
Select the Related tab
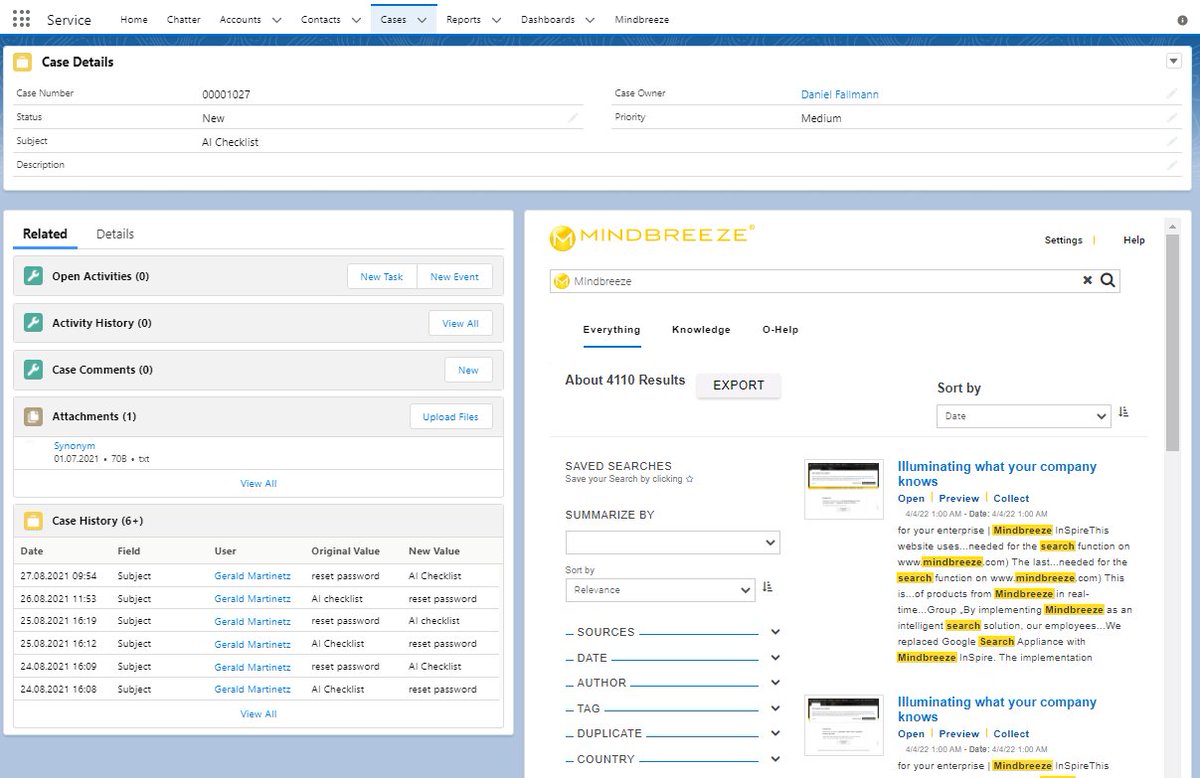pyautogui.click(x=45, y=234)
